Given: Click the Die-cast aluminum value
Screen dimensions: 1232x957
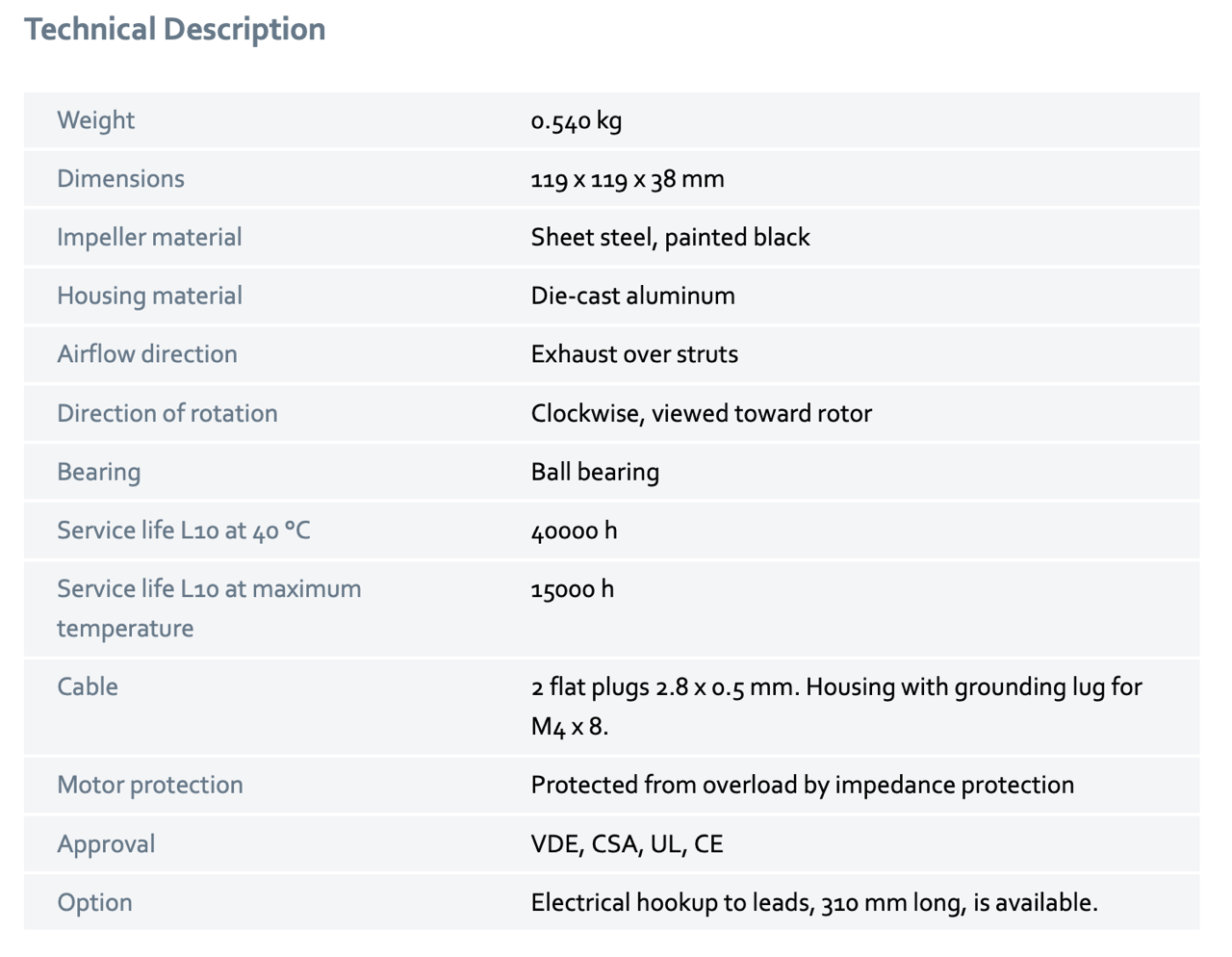Looking at the screenshot, I should click(632, 296).
